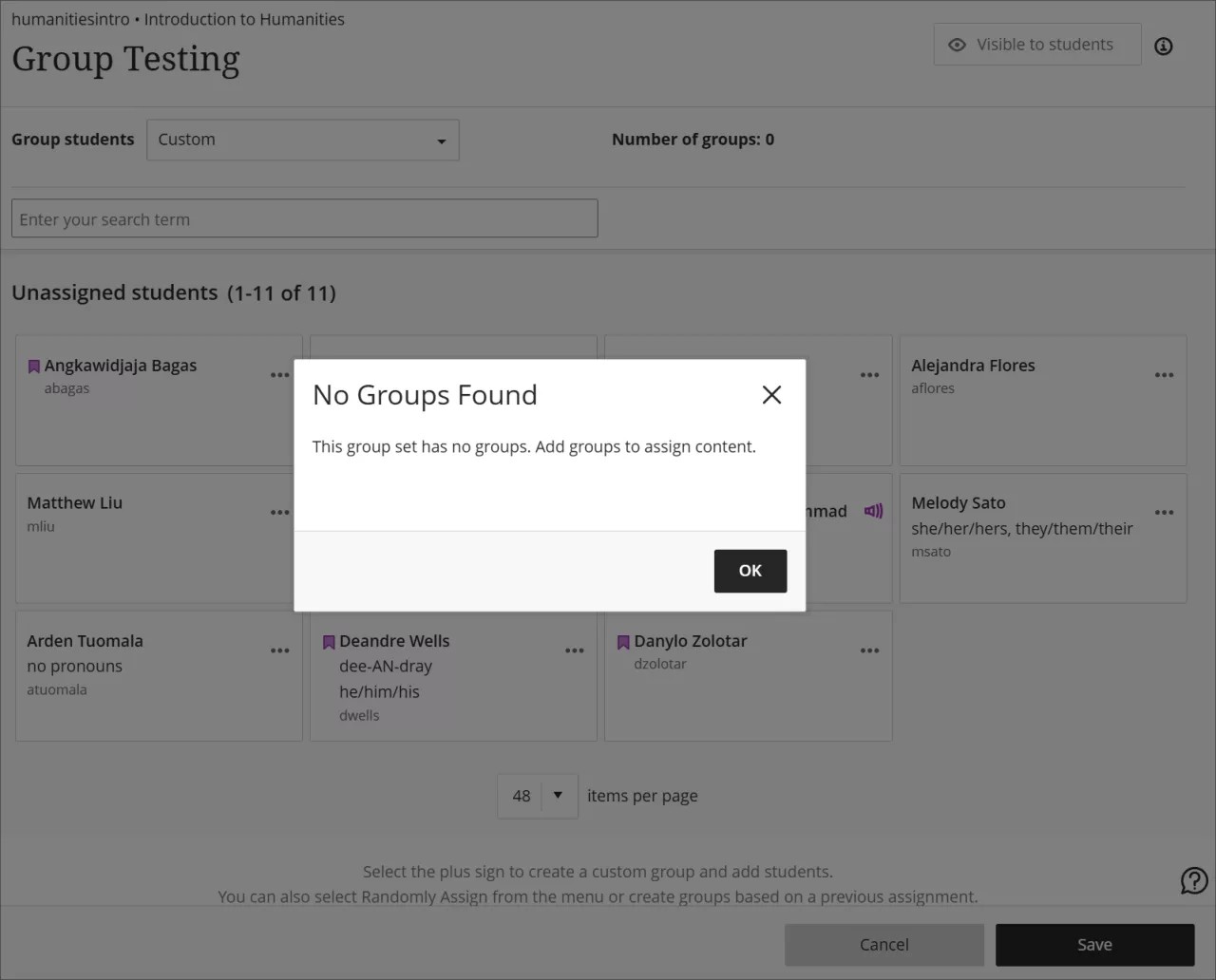Click the bookmark icon on Angkawidjaja Bagas
The width and height of the screenshot is (1216, 980).
point(33,365)
